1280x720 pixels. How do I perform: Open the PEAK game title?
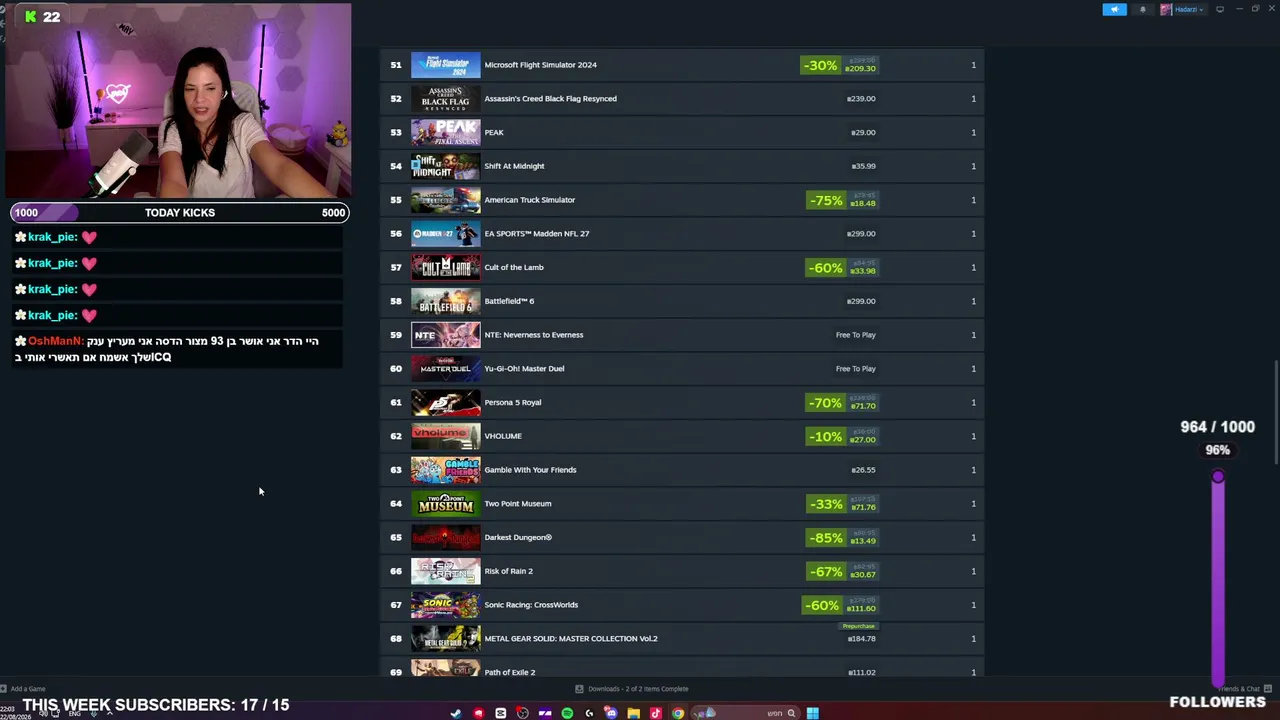click(x=494, y=132)
